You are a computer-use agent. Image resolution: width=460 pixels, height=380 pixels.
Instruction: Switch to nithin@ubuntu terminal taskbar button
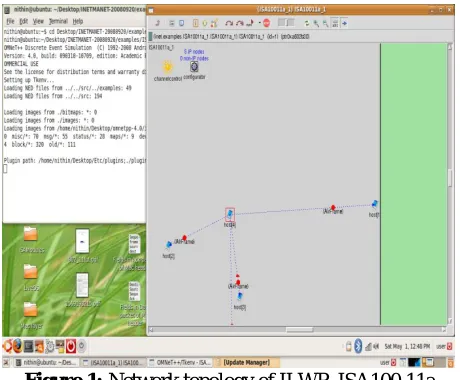[46, 362]
